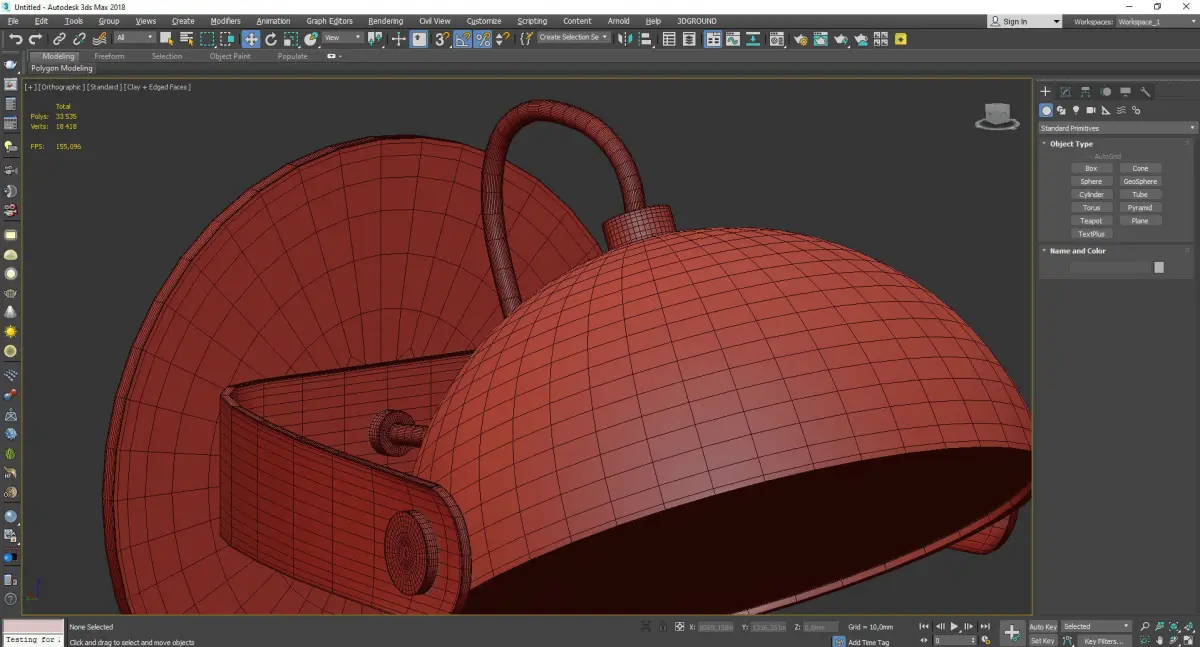Open the Modify tab in command panel
The height and width of the screenshot is (647, 1200).
tap(1065, 92)
